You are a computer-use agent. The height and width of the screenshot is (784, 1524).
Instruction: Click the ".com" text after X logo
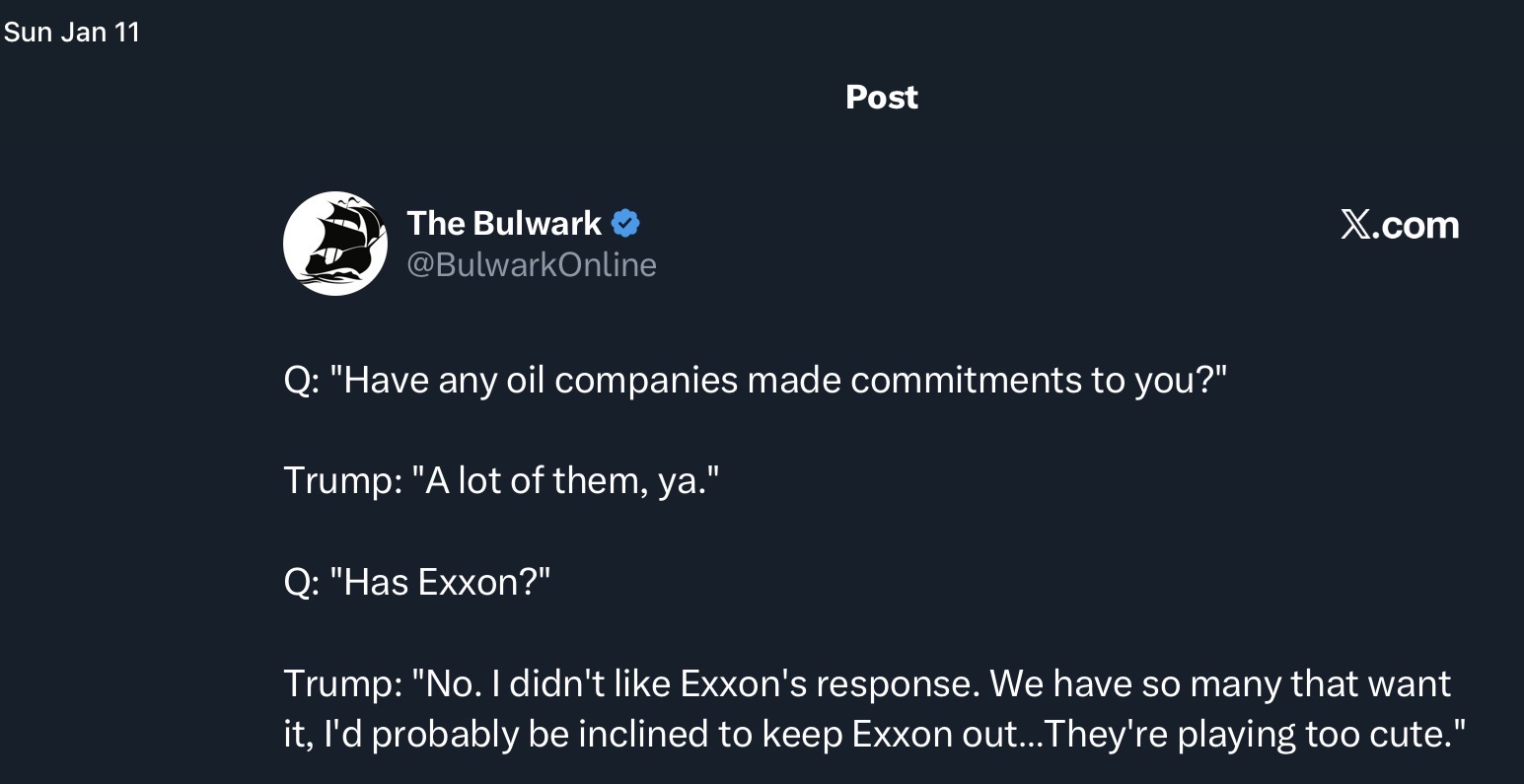1415,225
